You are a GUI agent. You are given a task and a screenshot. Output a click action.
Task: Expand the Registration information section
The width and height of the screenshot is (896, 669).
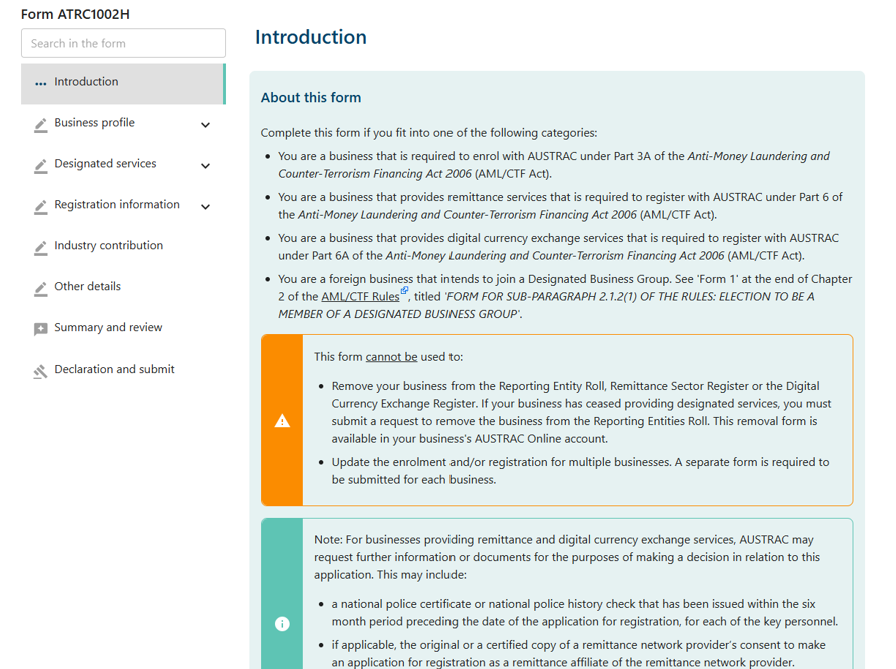[x=205, y=206]
